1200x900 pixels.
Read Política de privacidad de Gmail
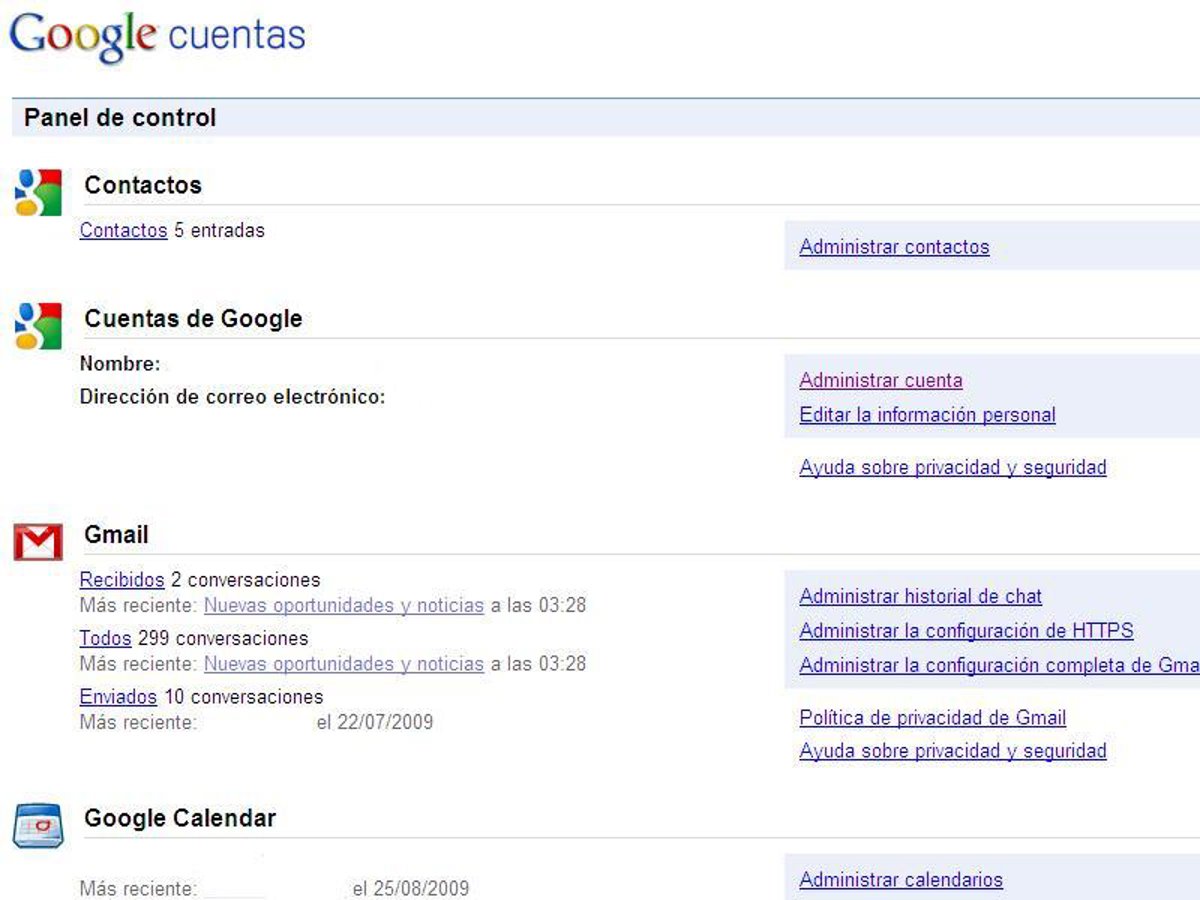tap(932, 718)
